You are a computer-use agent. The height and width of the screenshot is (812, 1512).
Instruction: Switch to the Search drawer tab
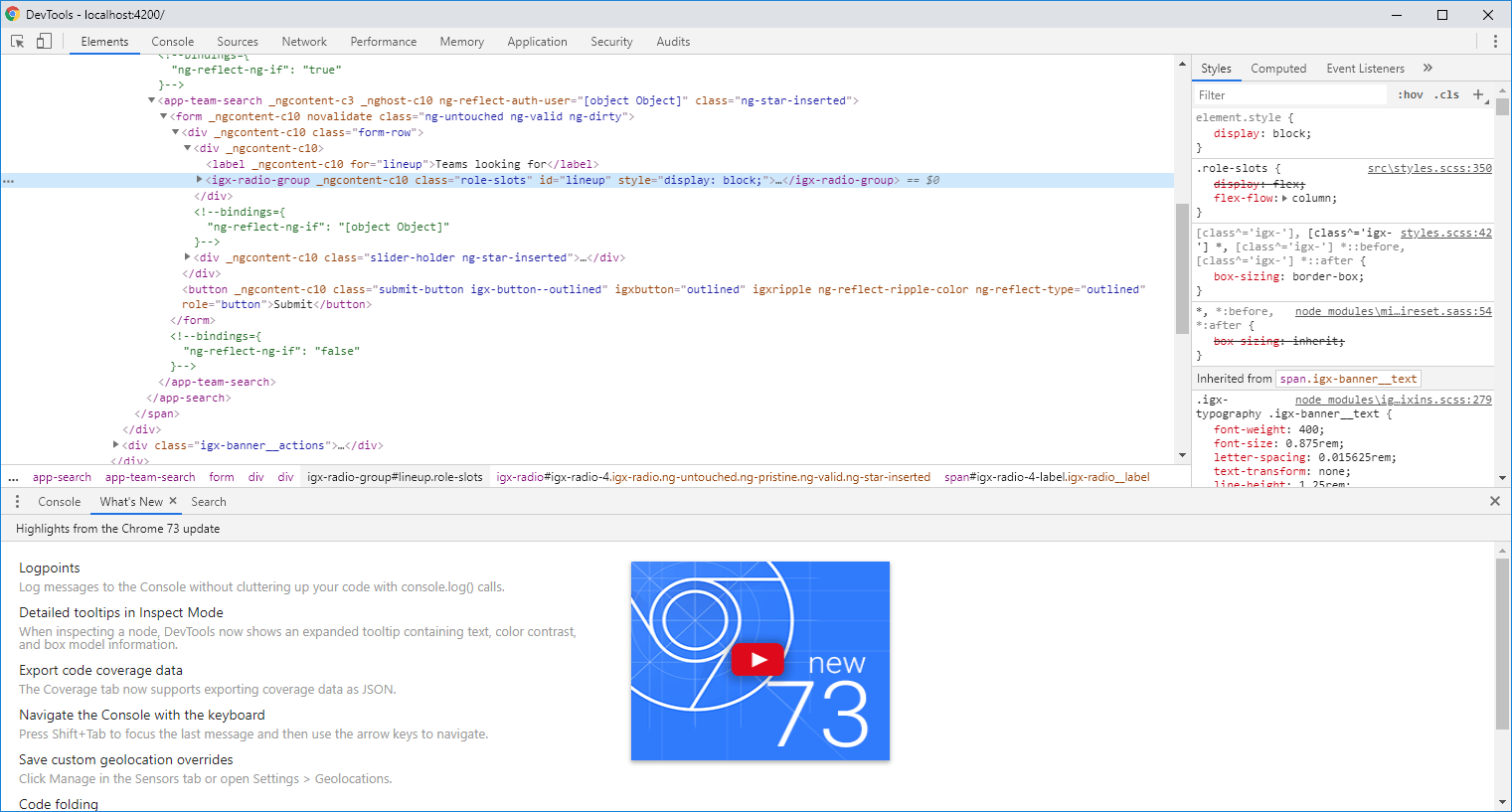point(208,501)
